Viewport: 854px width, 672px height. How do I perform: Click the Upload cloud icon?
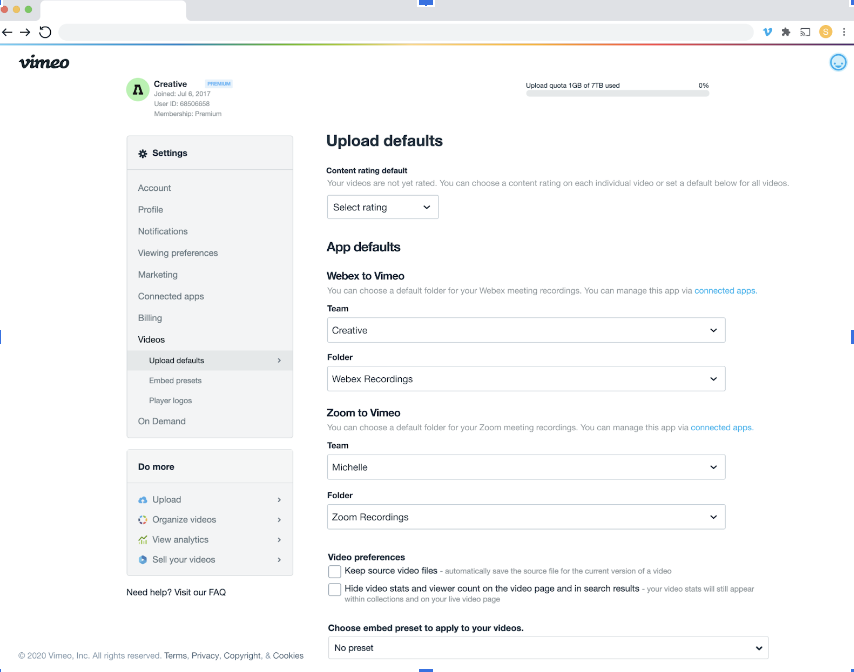[x=143, y=500]
